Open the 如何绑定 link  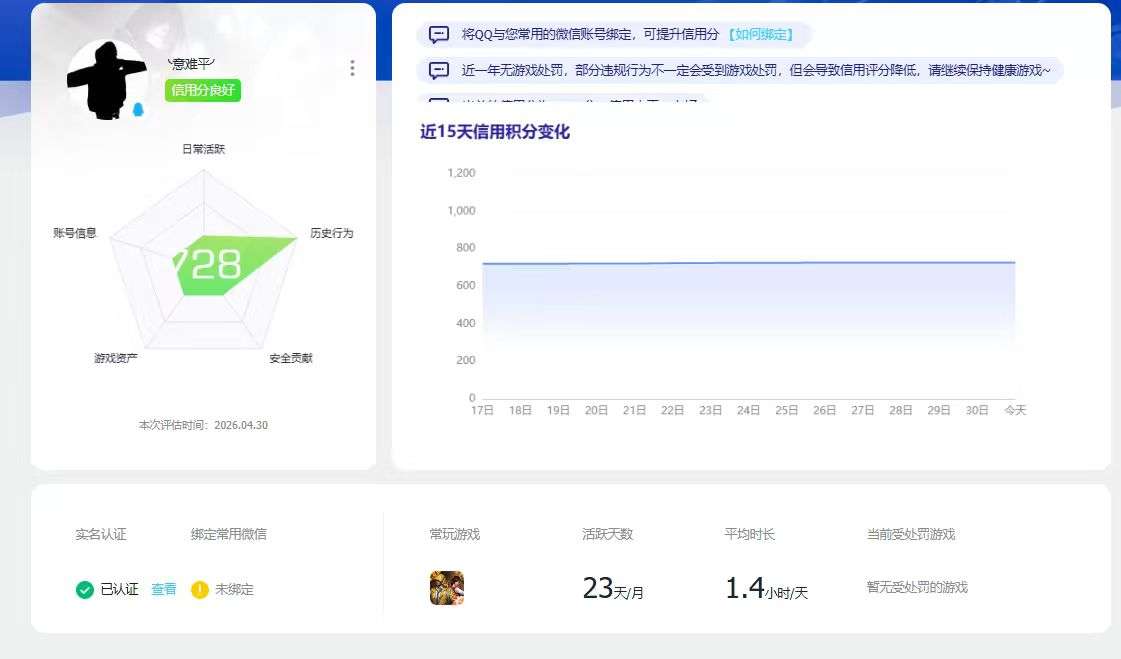(761, 34)
